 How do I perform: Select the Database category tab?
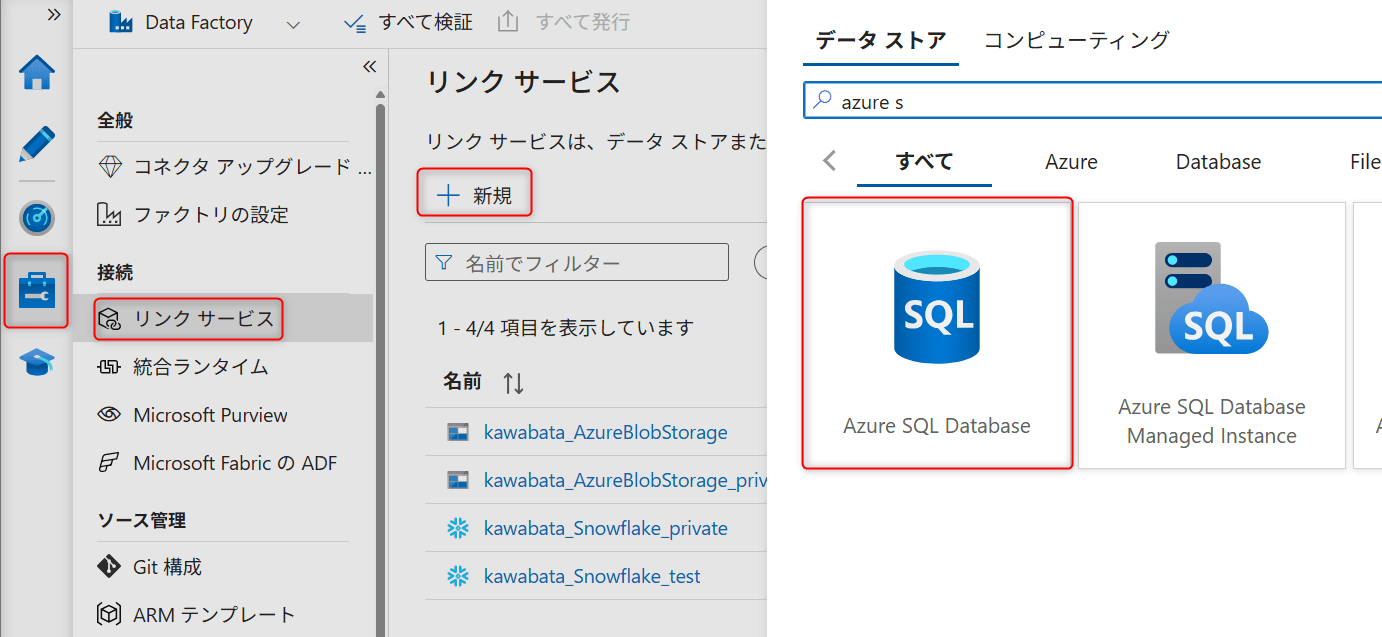click(1218, 162)
